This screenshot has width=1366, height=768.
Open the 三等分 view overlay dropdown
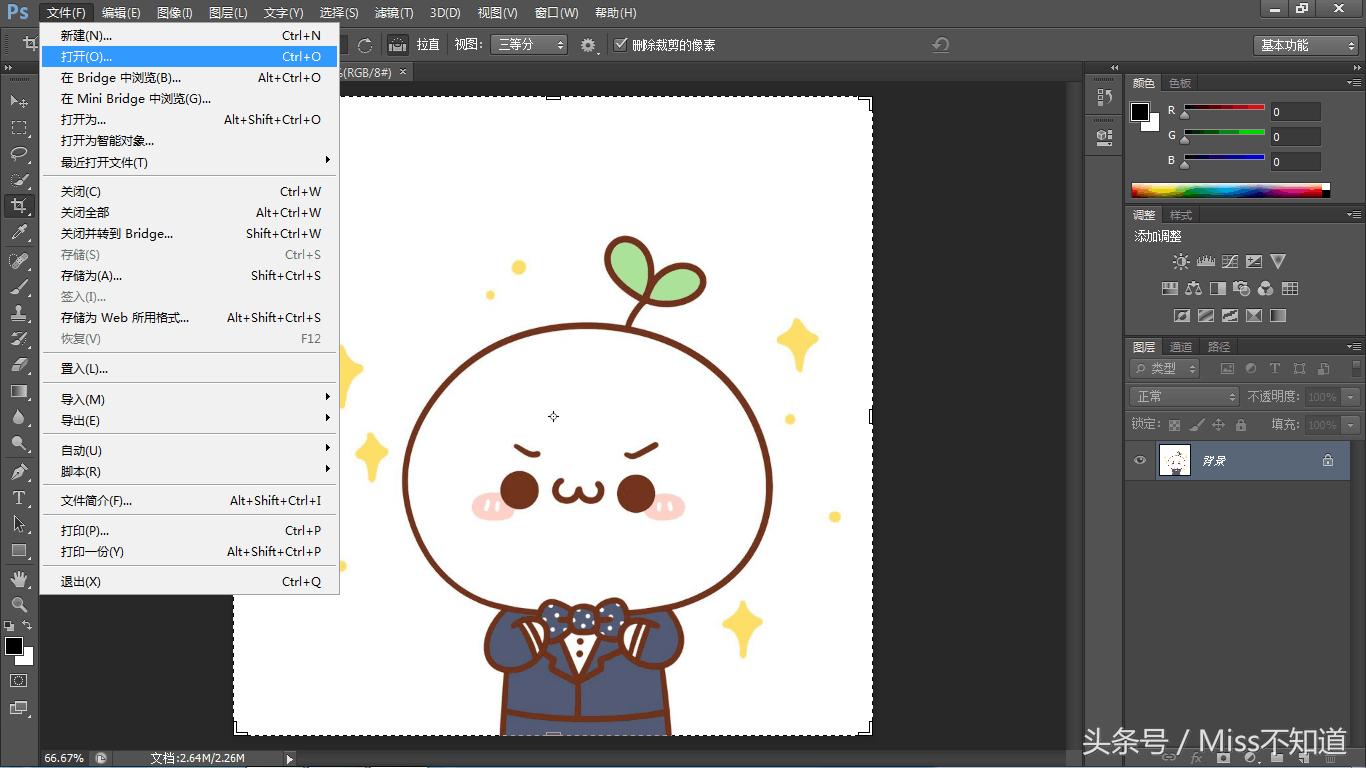click(x=529, y=45)
